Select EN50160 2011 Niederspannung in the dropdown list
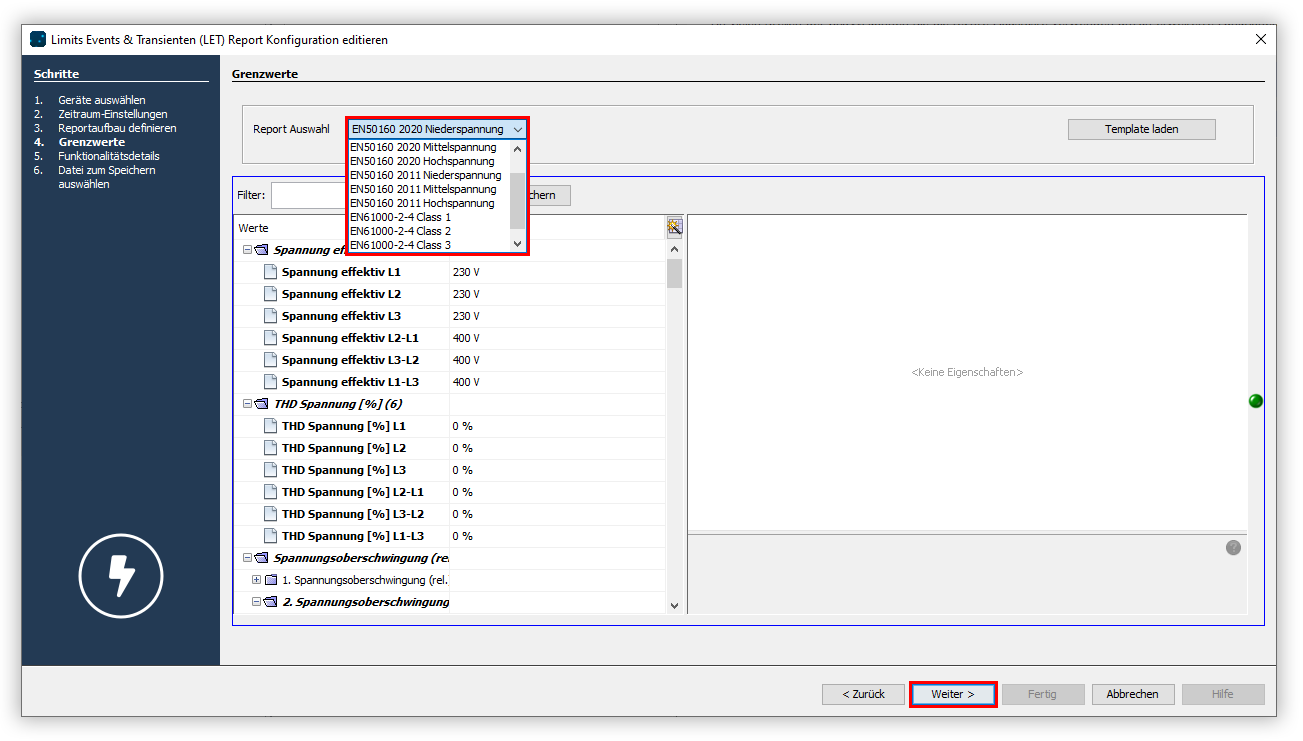Viewport: 1303px width, 741px height. (425, 175)
